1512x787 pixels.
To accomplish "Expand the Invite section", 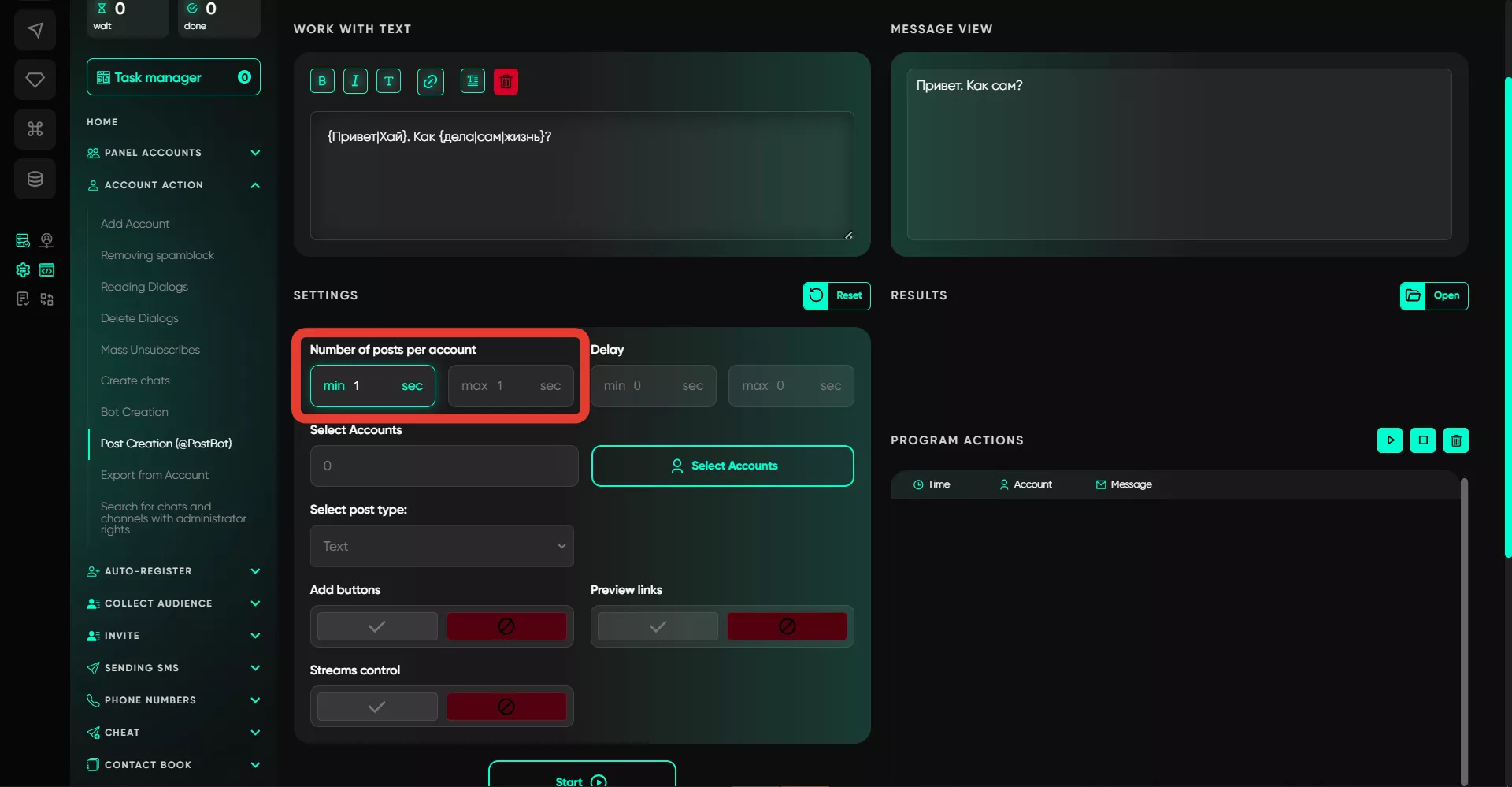I will [x=173, y=636].
